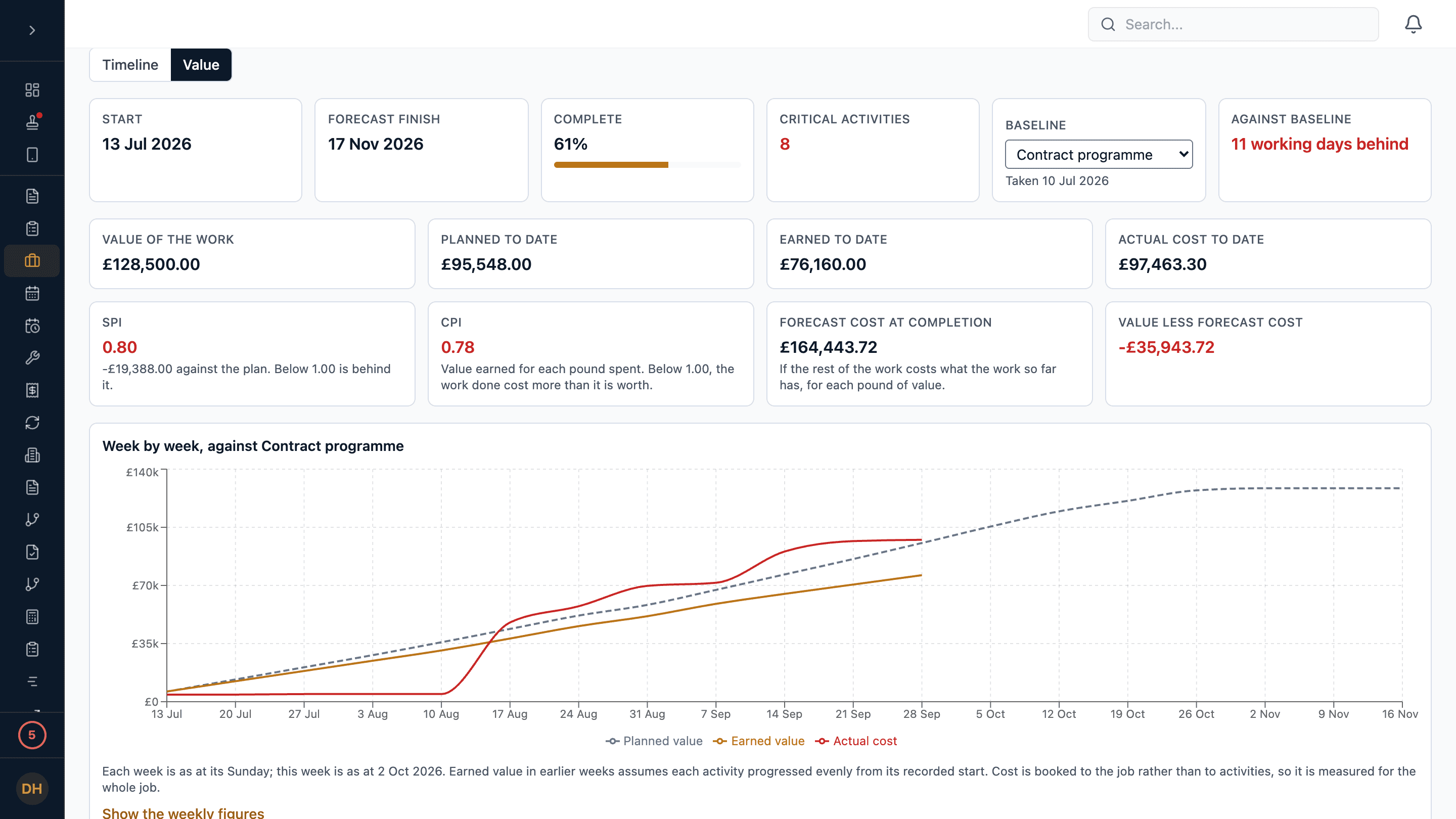Click earned to date £76,160.00
Image resolution: width=1456 pixels, height=819 pixels.
[823, 264]
